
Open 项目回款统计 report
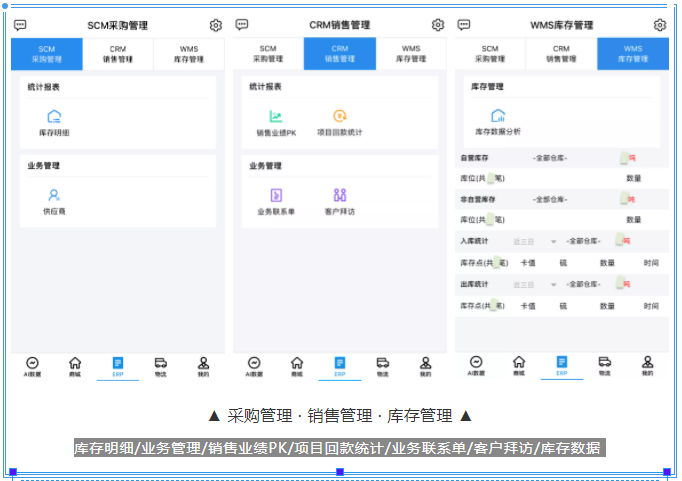tap(339, 122)
